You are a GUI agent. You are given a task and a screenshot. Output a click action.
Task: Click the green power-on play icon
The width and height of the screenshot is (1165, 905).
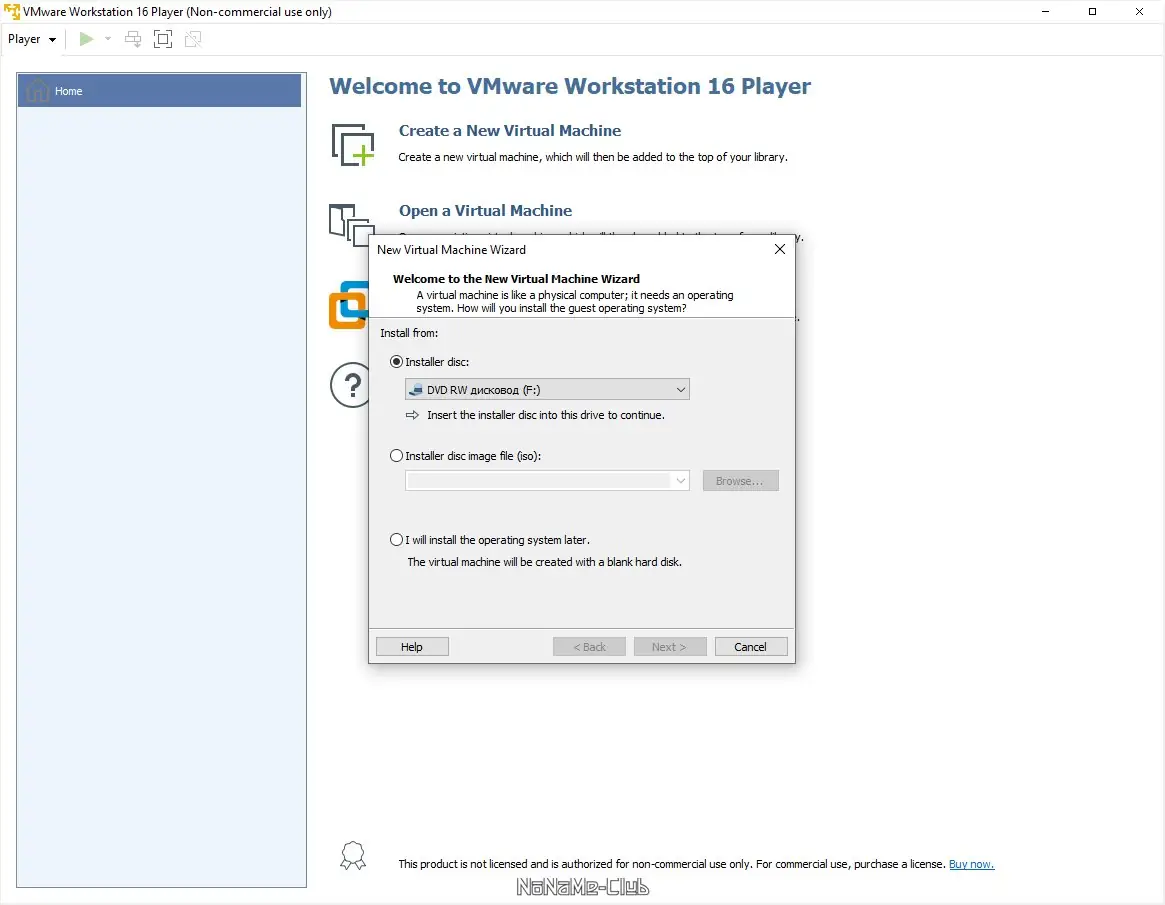pyautogui.click(x=86, y=39)
